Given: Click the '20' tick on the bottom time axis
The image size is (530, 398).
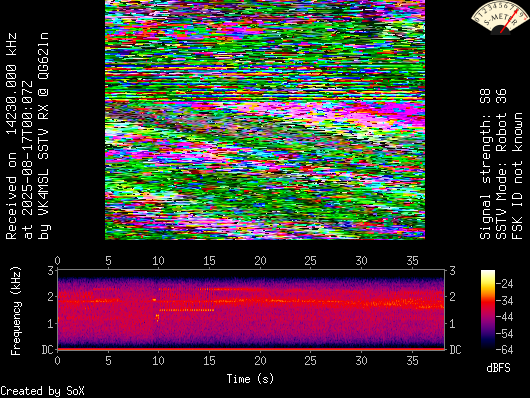Looking at the screenshot, I should click(260, 360).
